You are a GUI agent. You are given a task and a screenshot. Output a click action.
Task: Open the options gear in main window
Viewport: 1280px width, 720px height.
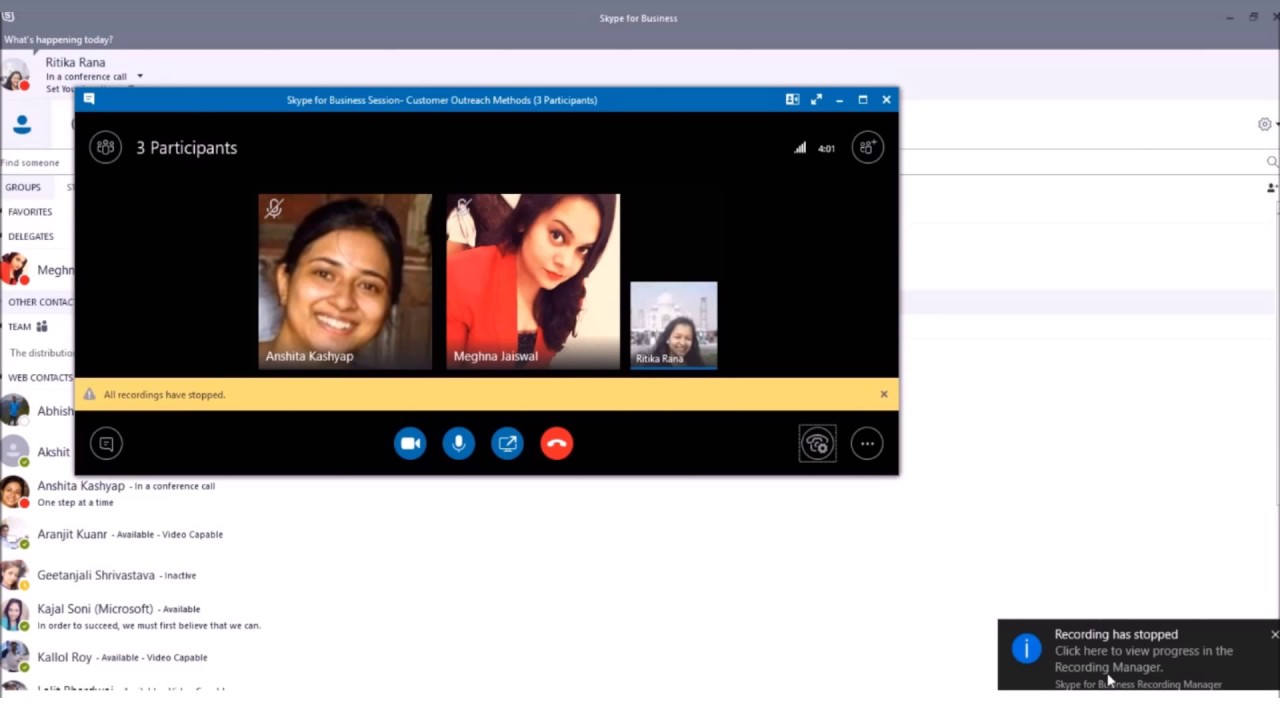point(1265,124)
